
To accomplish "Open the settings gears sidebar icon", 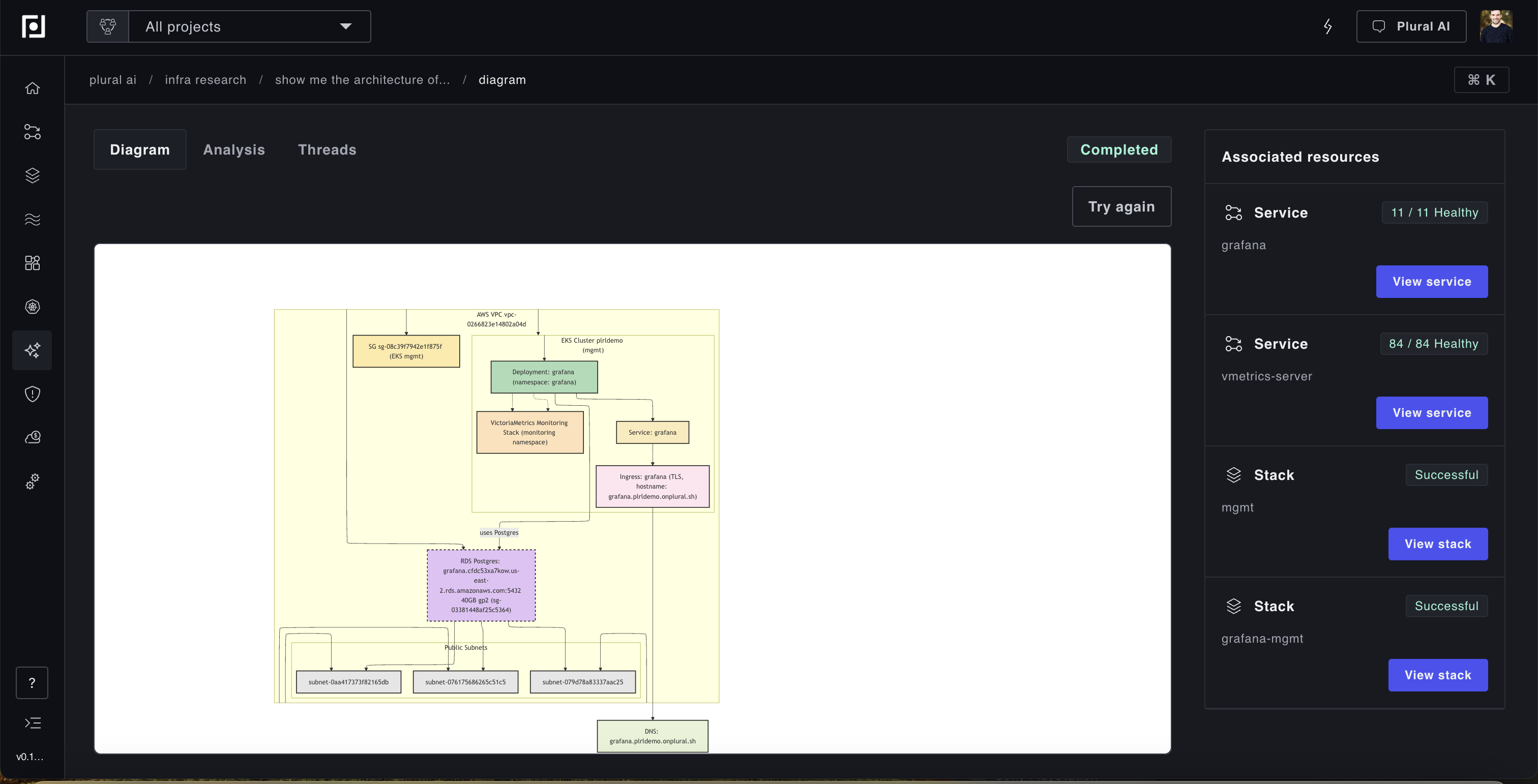I will tap(32, 481).
